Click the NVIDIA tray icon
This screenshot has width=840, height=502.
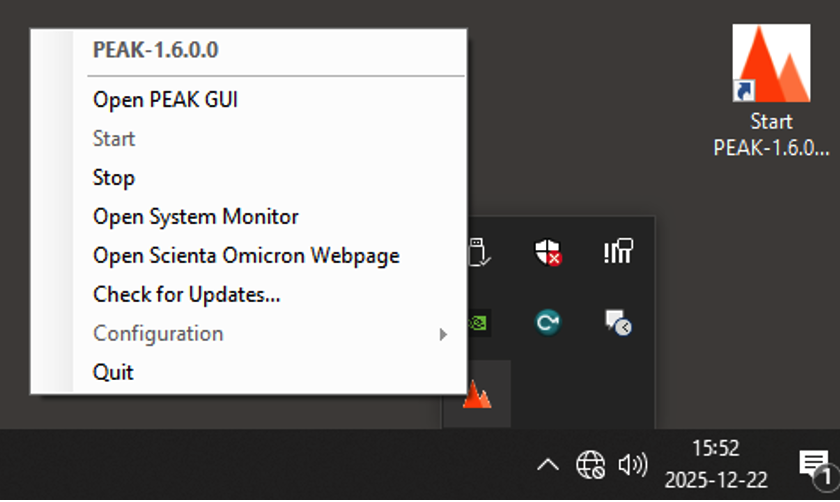pos(479,322)
